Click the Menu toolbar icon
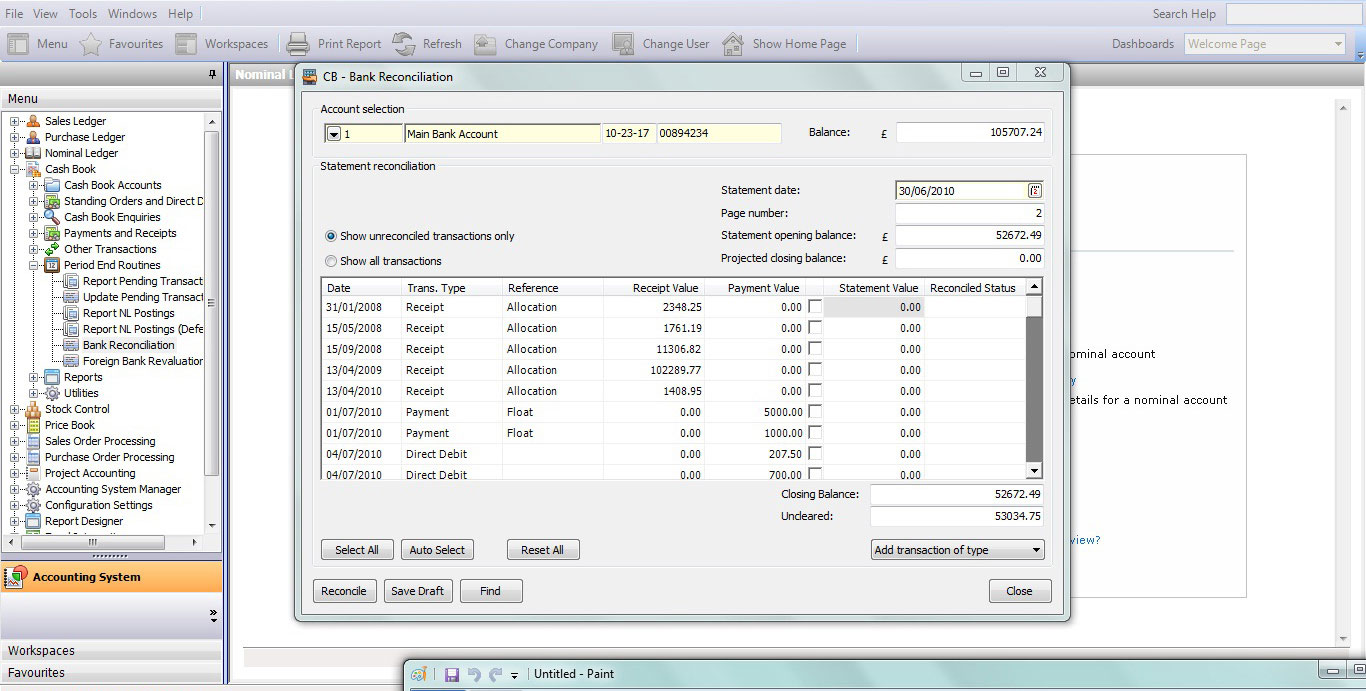The image size is (1366, 691). click(18, 44)
